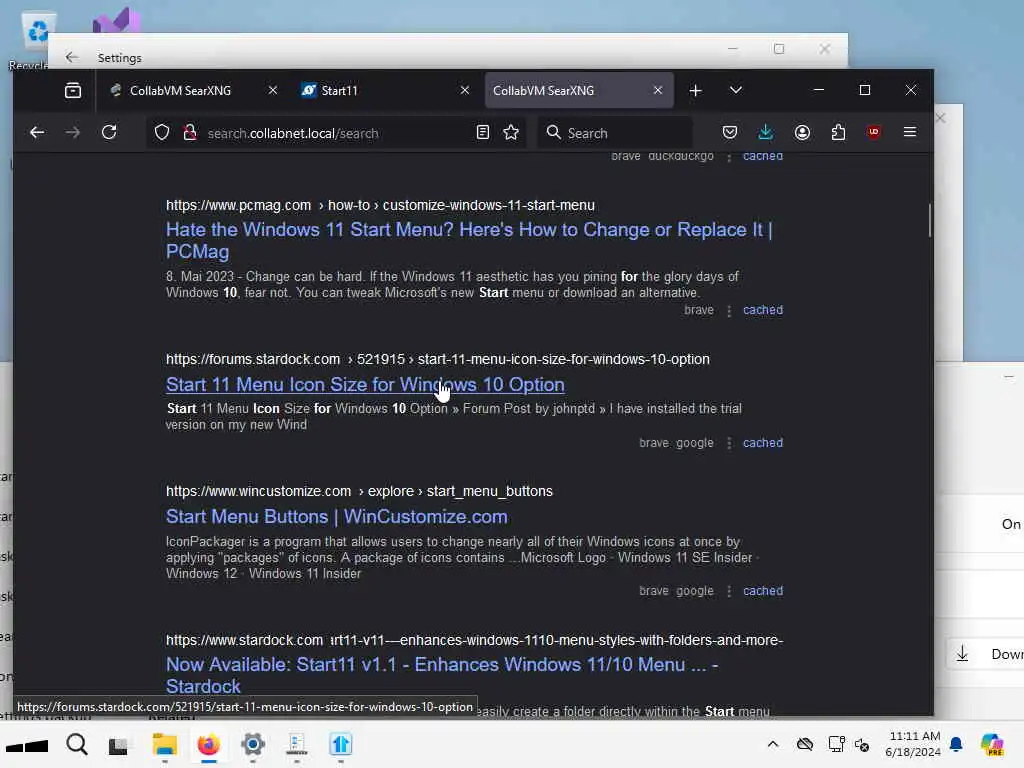Open Start 11 Menu Icon Size result link
The height and width of the screenshot is (768, 1024).
point(365,385)
